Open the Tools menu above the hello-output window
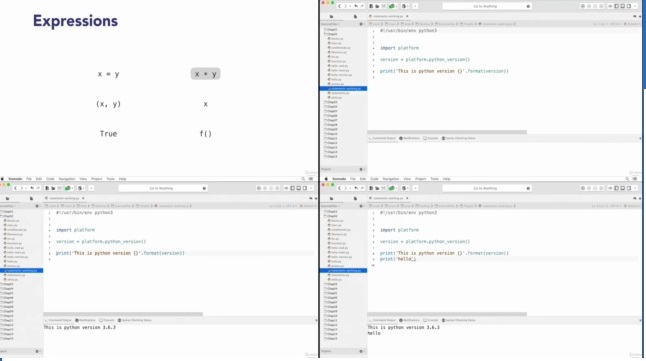The width and height of the screenshot is (646, 361). [x=435, y=179]
